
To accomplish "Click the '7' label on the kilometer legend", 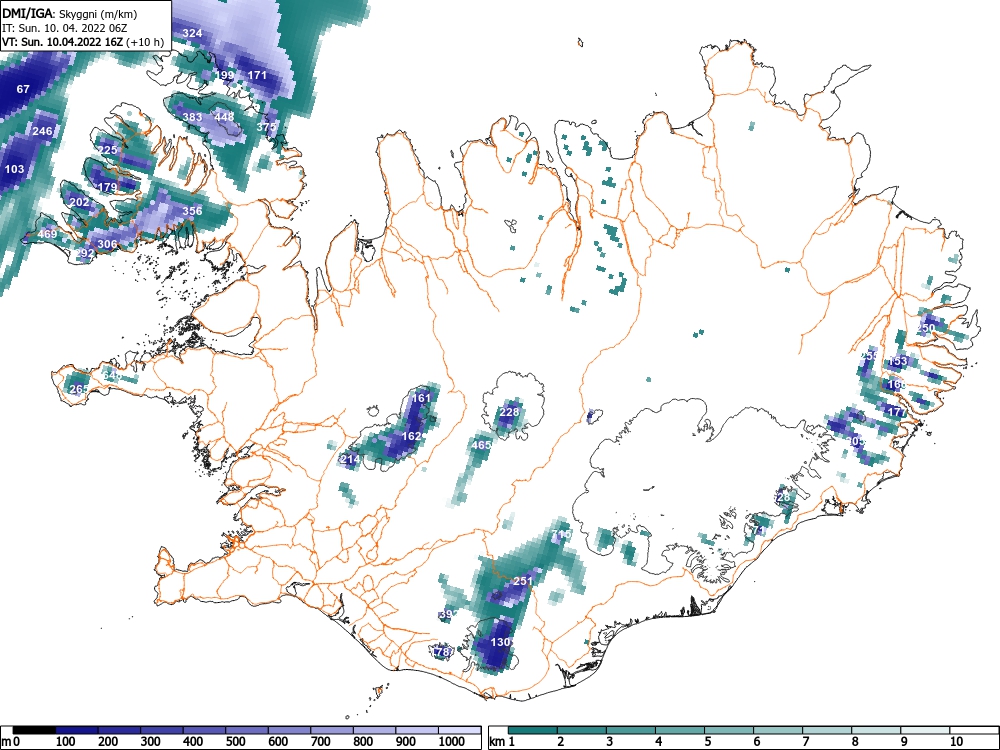I will click(x=805, y=742).
